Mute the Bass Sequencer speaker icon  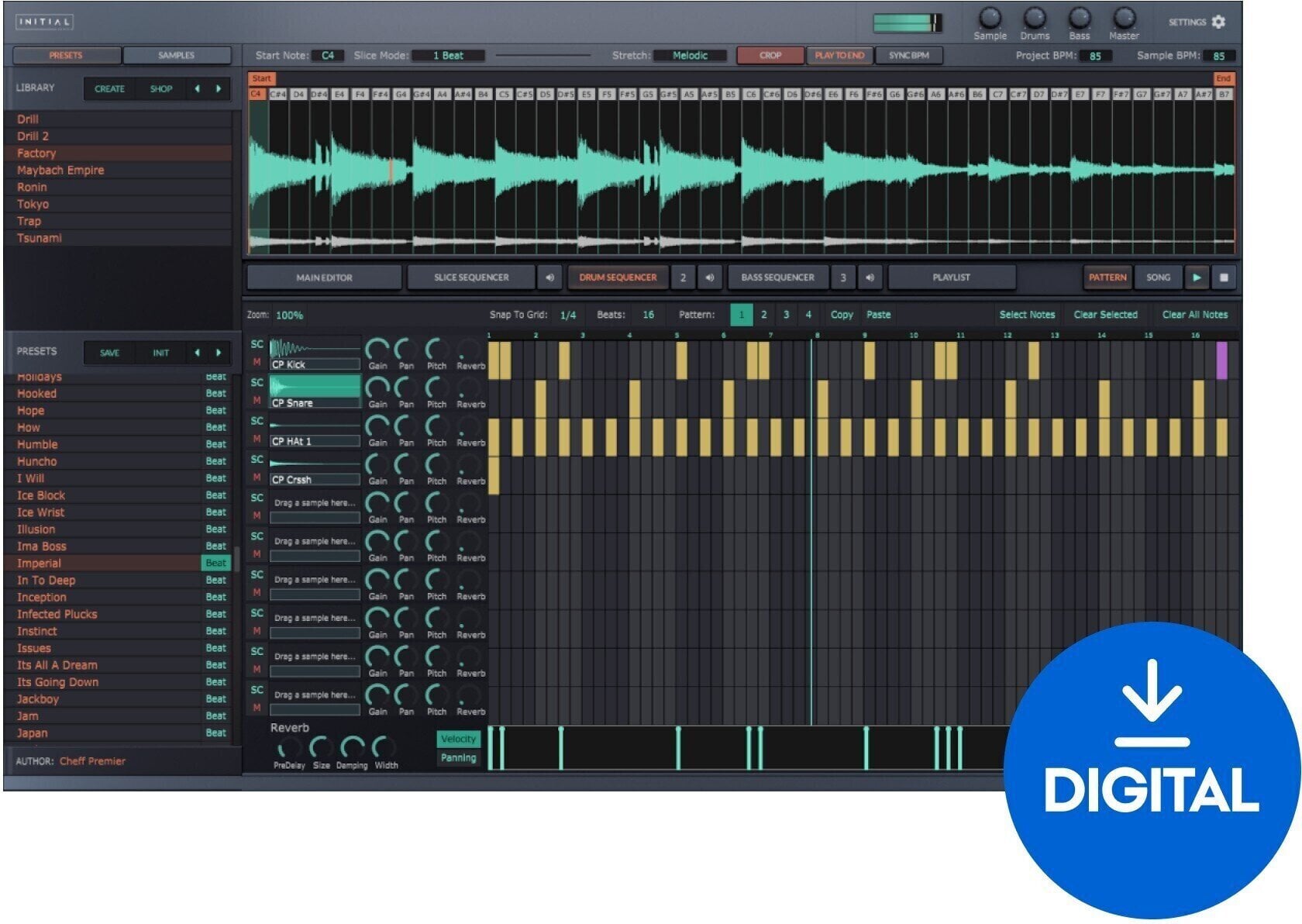tap(870, 277)
